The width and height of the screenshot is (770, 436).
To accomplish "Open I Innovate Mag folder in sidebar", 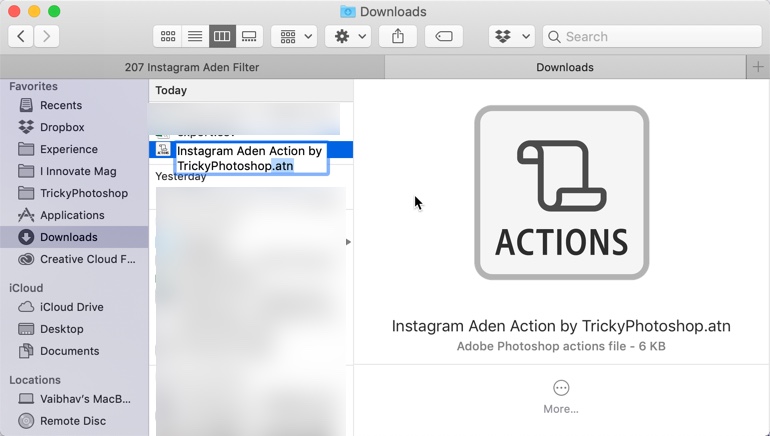I will click(x=74, y=171).
